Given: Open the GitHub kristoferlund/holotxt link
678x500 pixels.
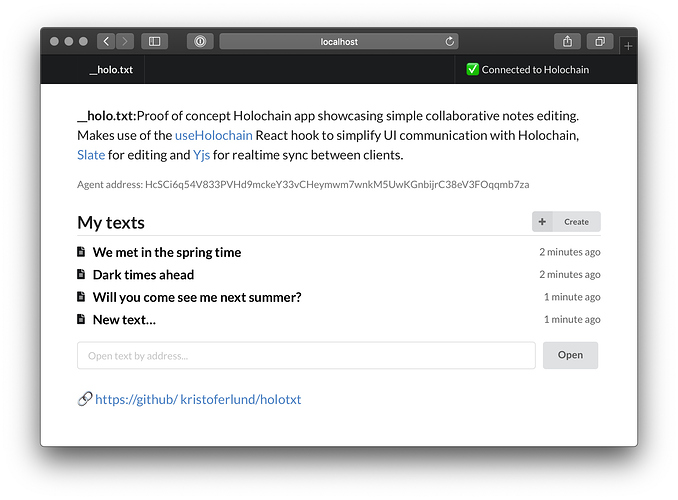Looking at the screenshot, I should [198, 399].
